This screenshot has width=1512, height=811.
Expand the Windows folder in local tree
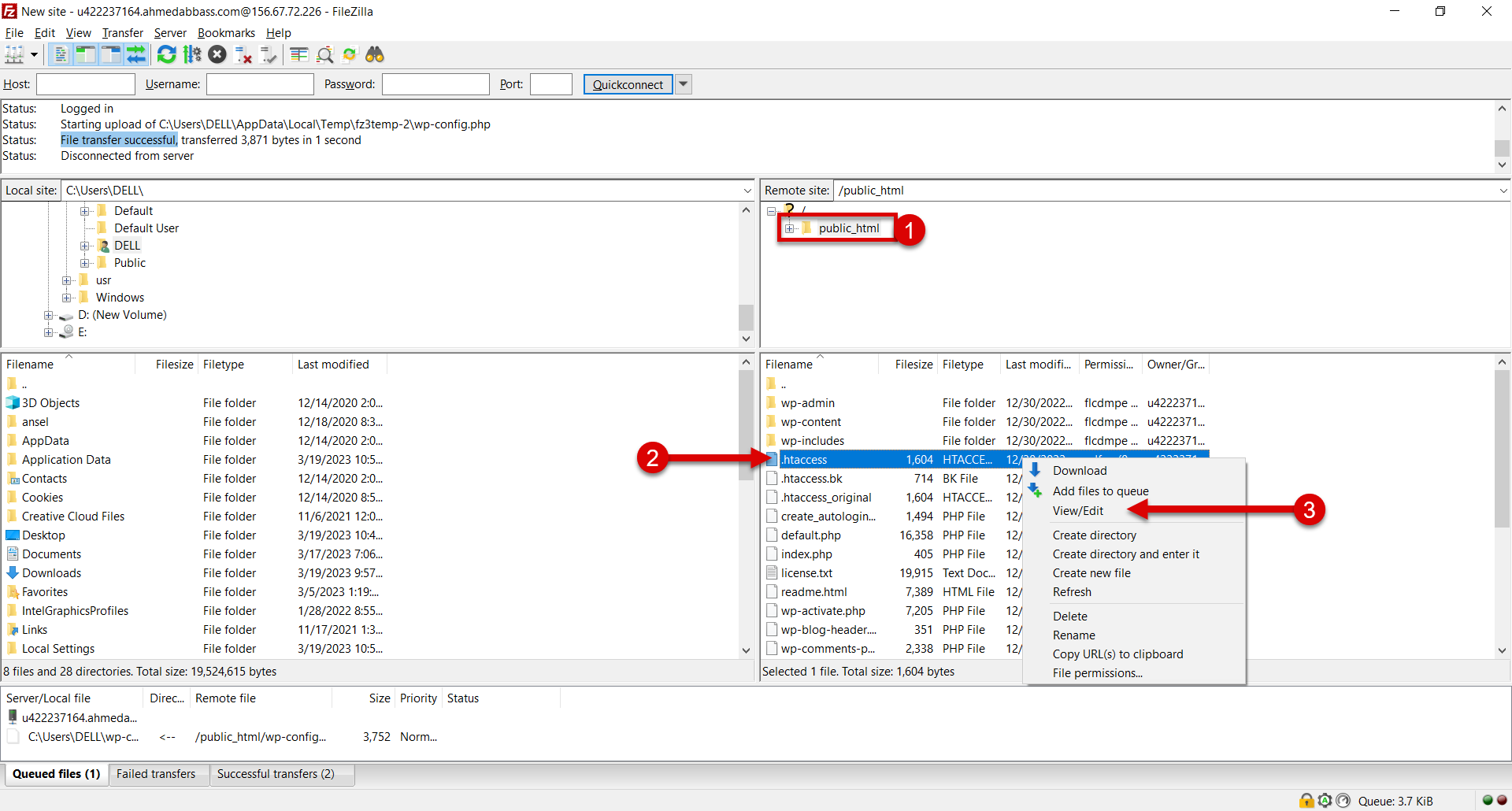click(67, 298)
